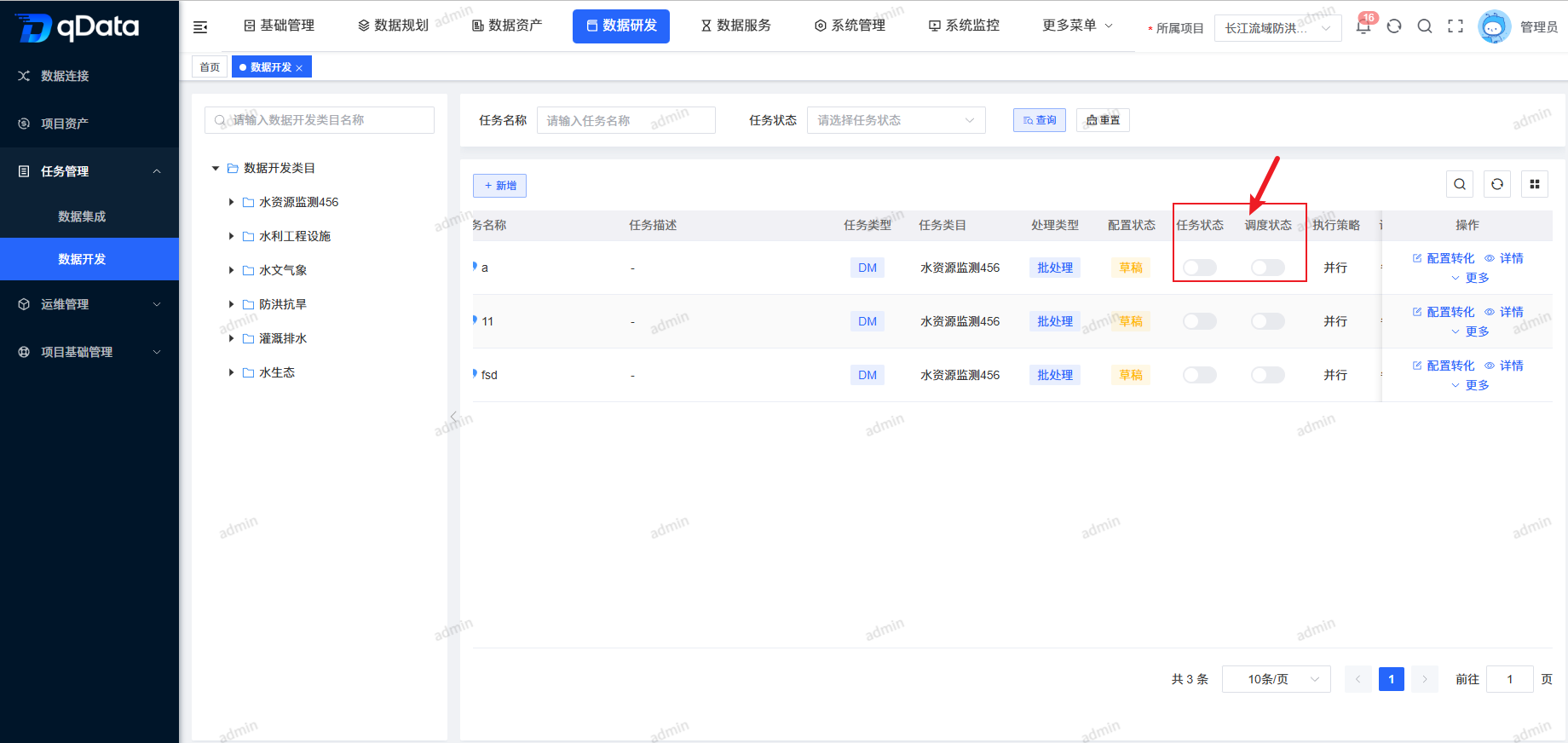Open notification bell icon
The height and width of the screenshot is (743, 1568).
(x=1363, y=26)
